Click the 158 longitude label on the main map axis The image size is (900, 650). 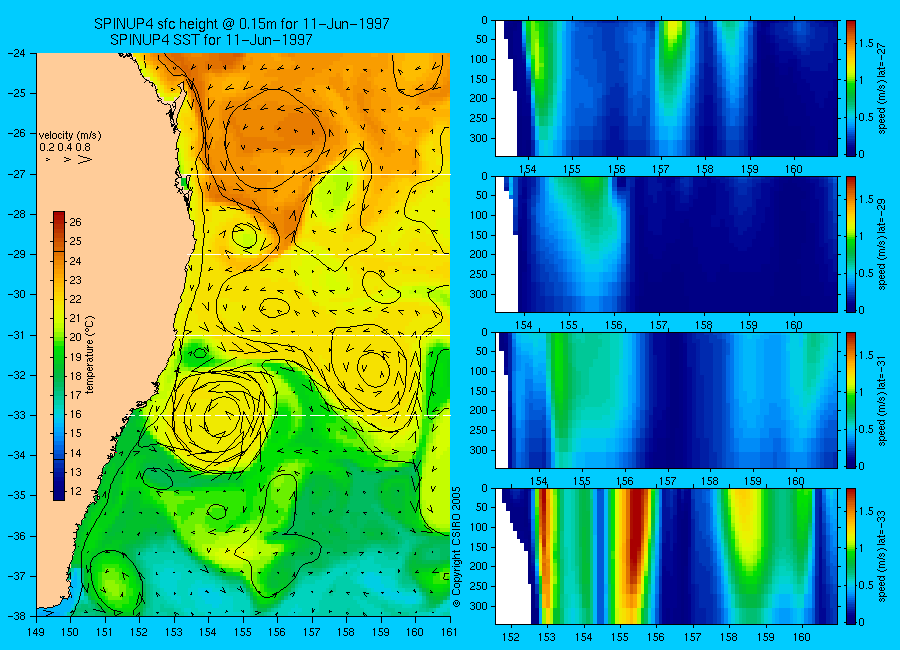[346, 633]
